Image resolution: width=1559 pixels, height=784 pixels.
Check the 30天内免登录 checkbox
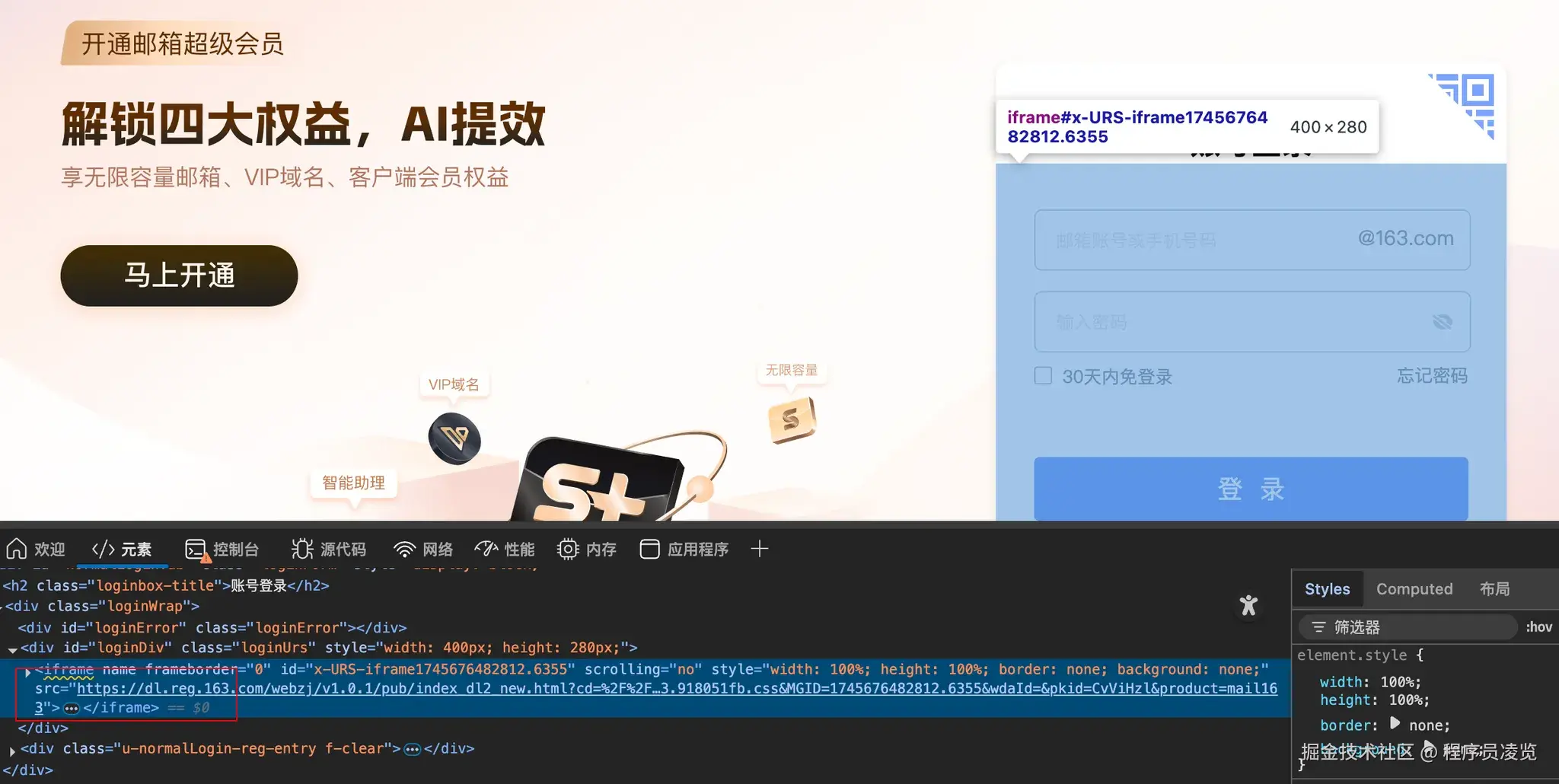click(x=1043, y=376)
